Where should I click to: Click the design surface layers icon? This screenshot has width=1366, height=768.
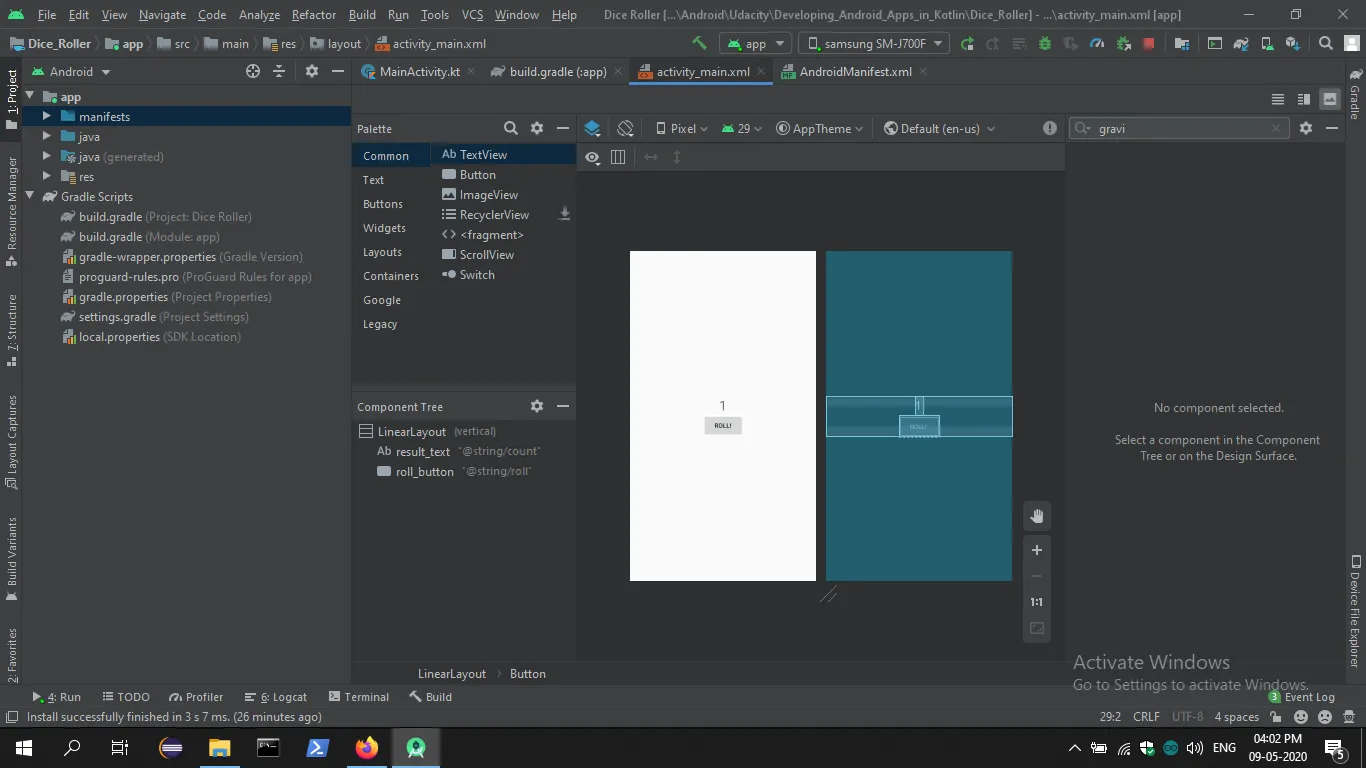coord(592,128)
